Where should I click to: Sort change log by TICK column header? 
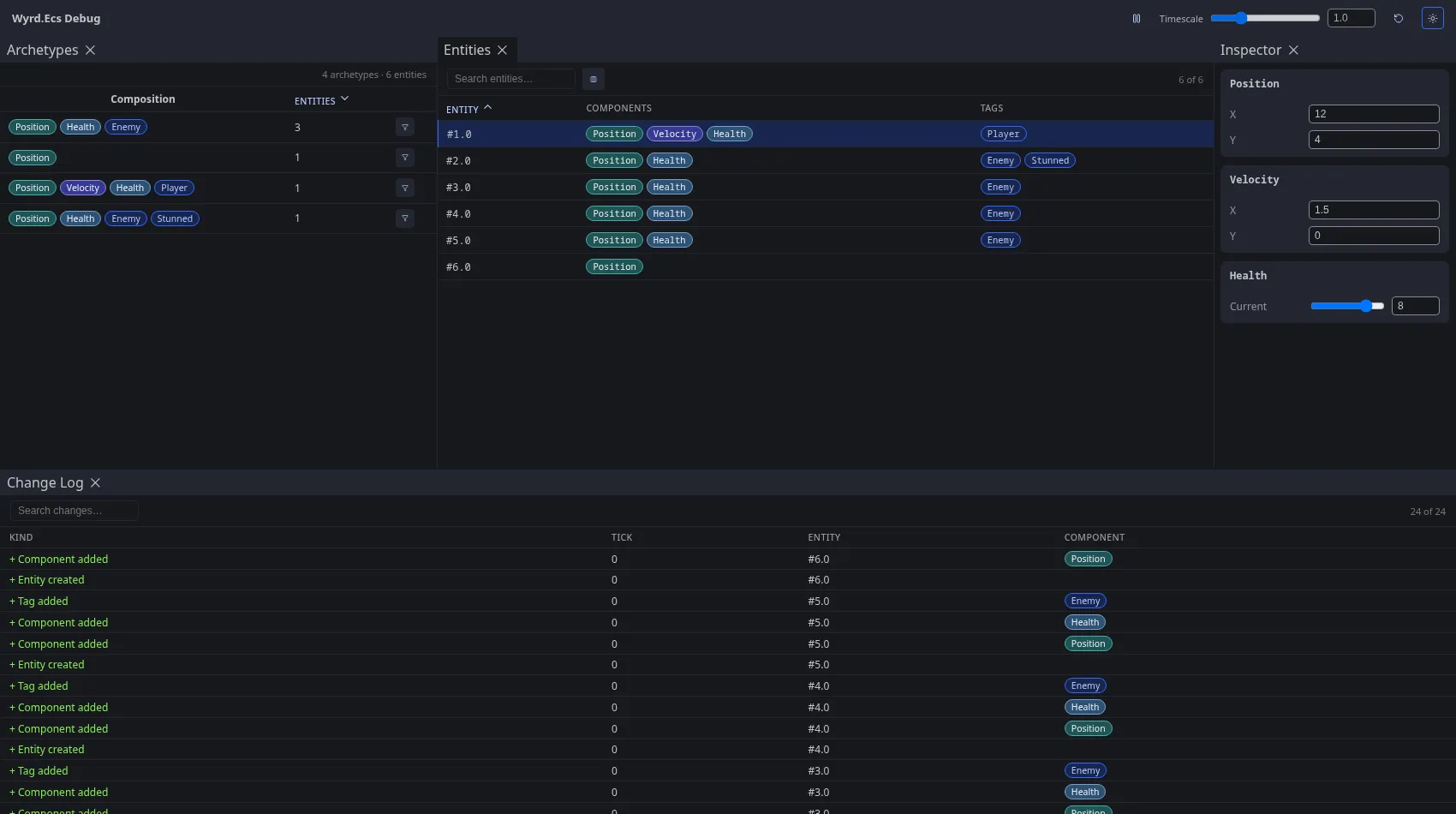point(622,537)
